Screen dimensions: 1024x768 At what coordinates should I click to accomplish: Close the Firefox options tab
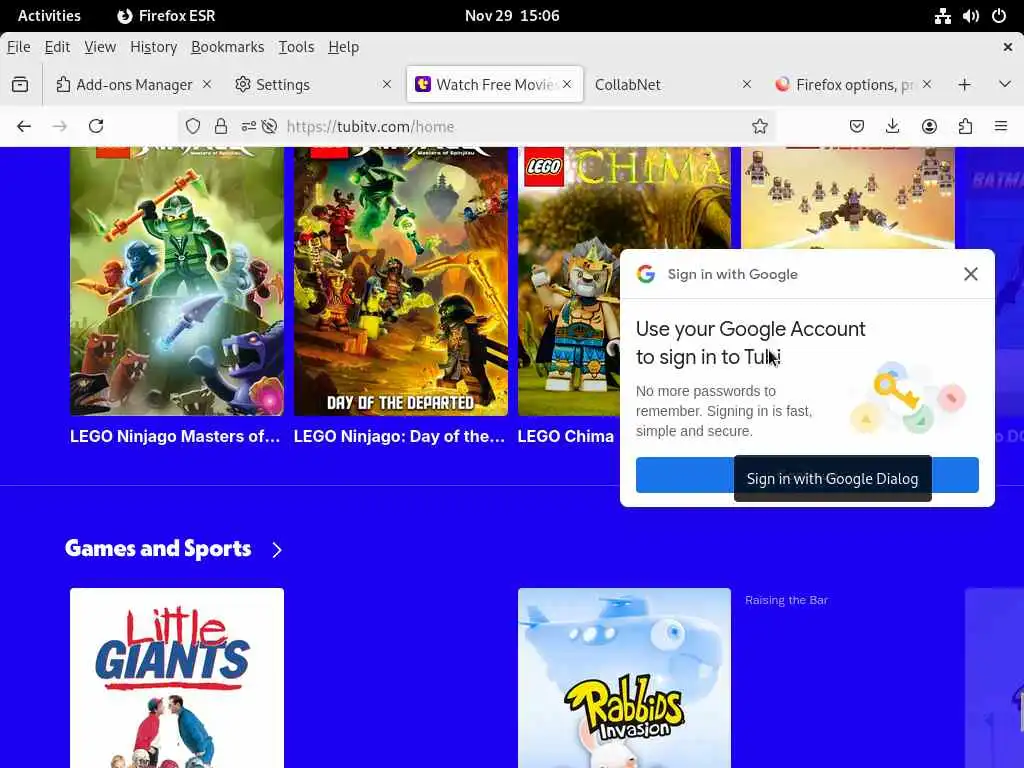coord(927,84)
